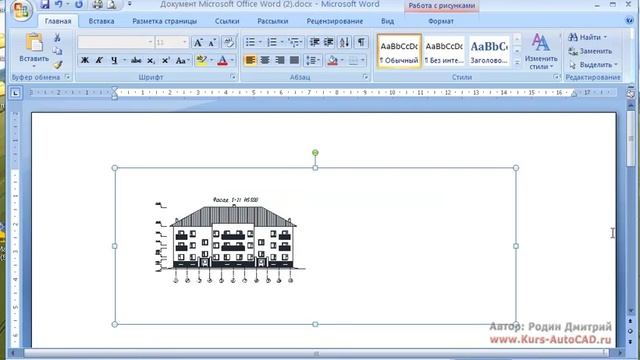Apply red font color (A)
The width and height of the screenshot is (640, 360).
tap(222, 61)
